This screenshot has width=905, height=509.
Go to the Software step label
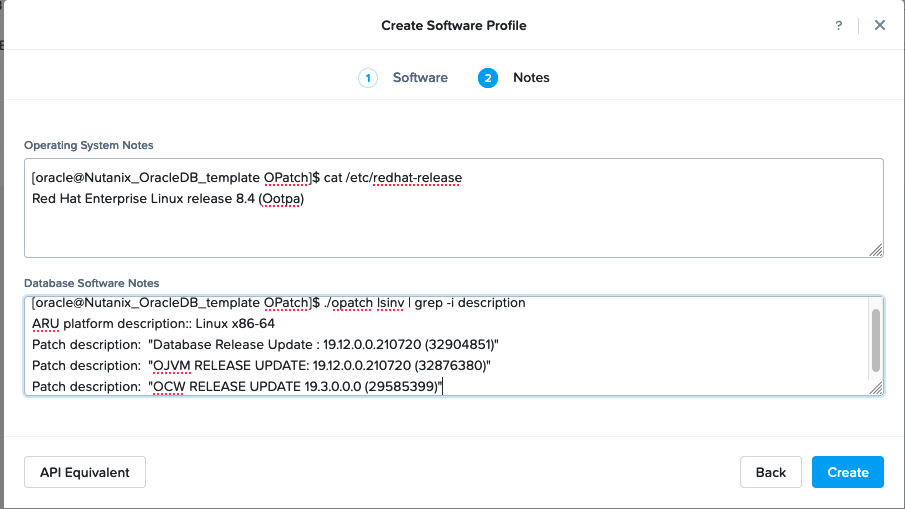click(420, 78)
